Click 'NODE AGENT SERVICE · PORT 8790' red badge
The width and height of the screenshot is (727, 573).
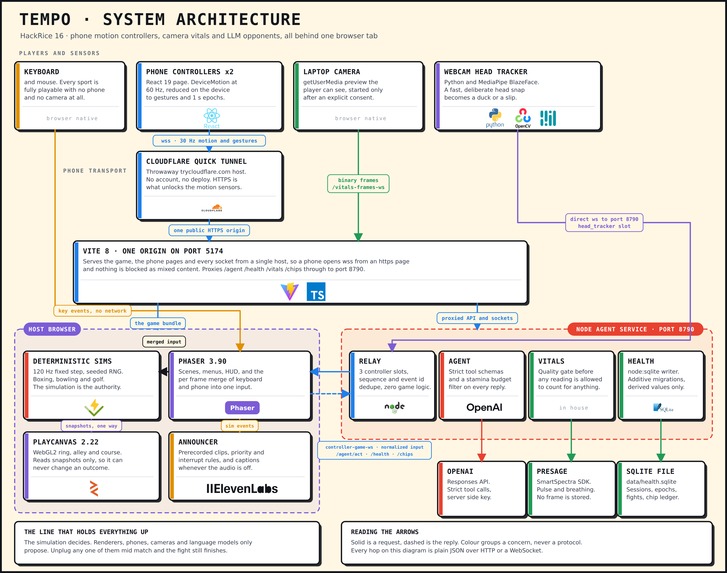tap(635, 329)
